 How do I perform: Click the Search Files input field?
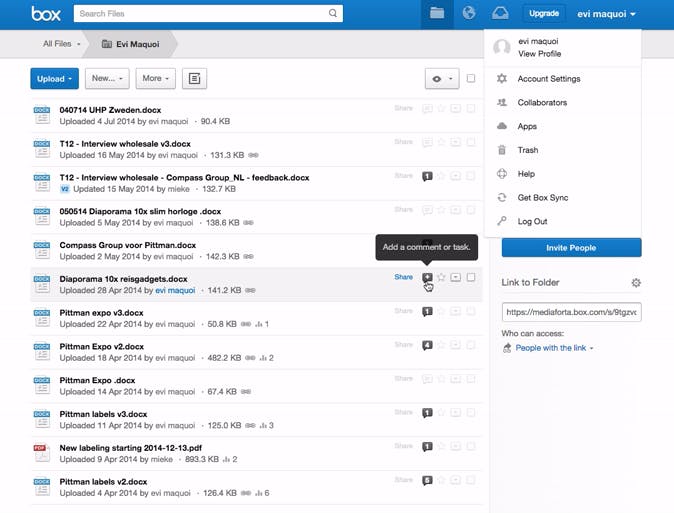(x=208, y=13)
